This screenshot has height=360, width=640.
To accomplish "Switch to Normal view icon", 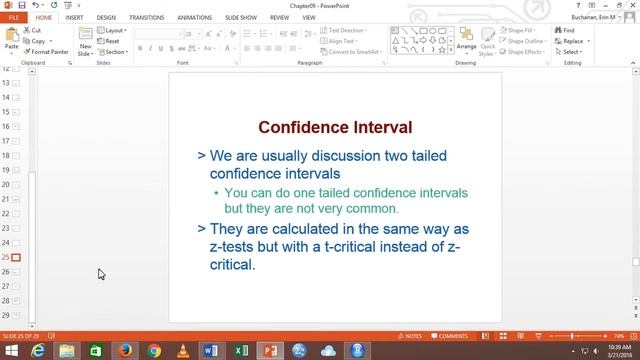I will 485,336.
